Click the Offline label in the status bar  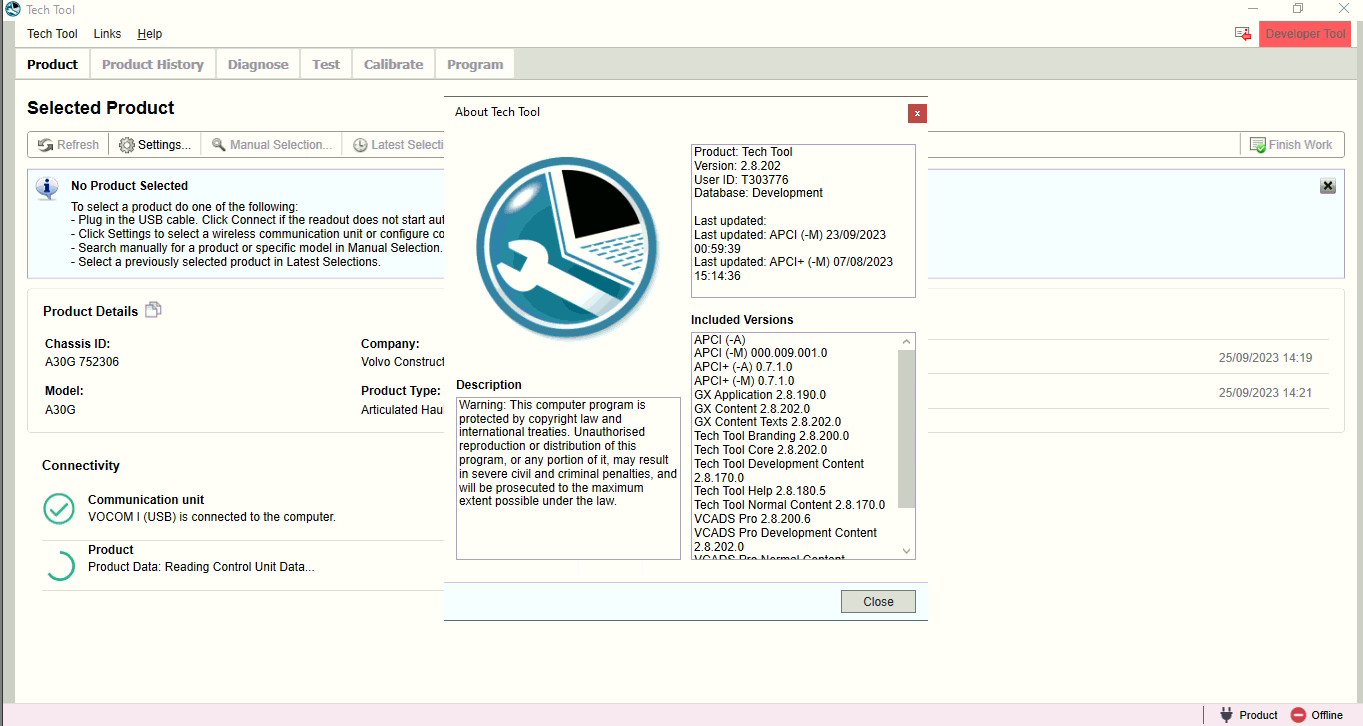pyautogui.click(x=1327, y=715)
